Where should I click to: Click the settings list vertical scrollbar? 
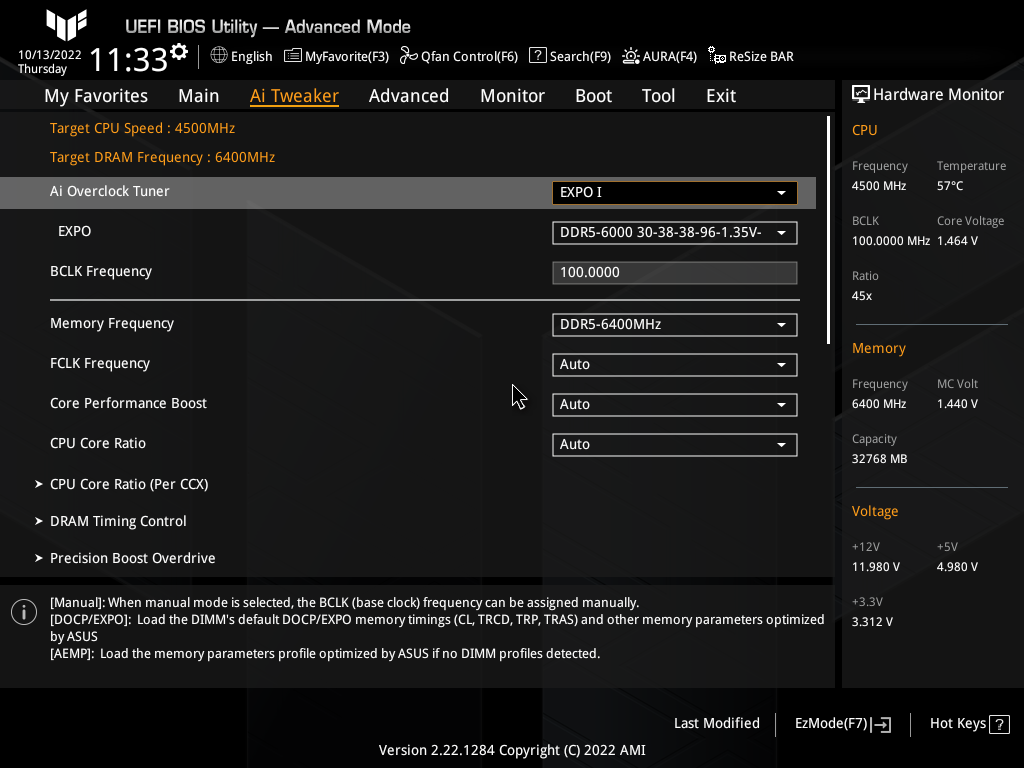click(828, 230)
